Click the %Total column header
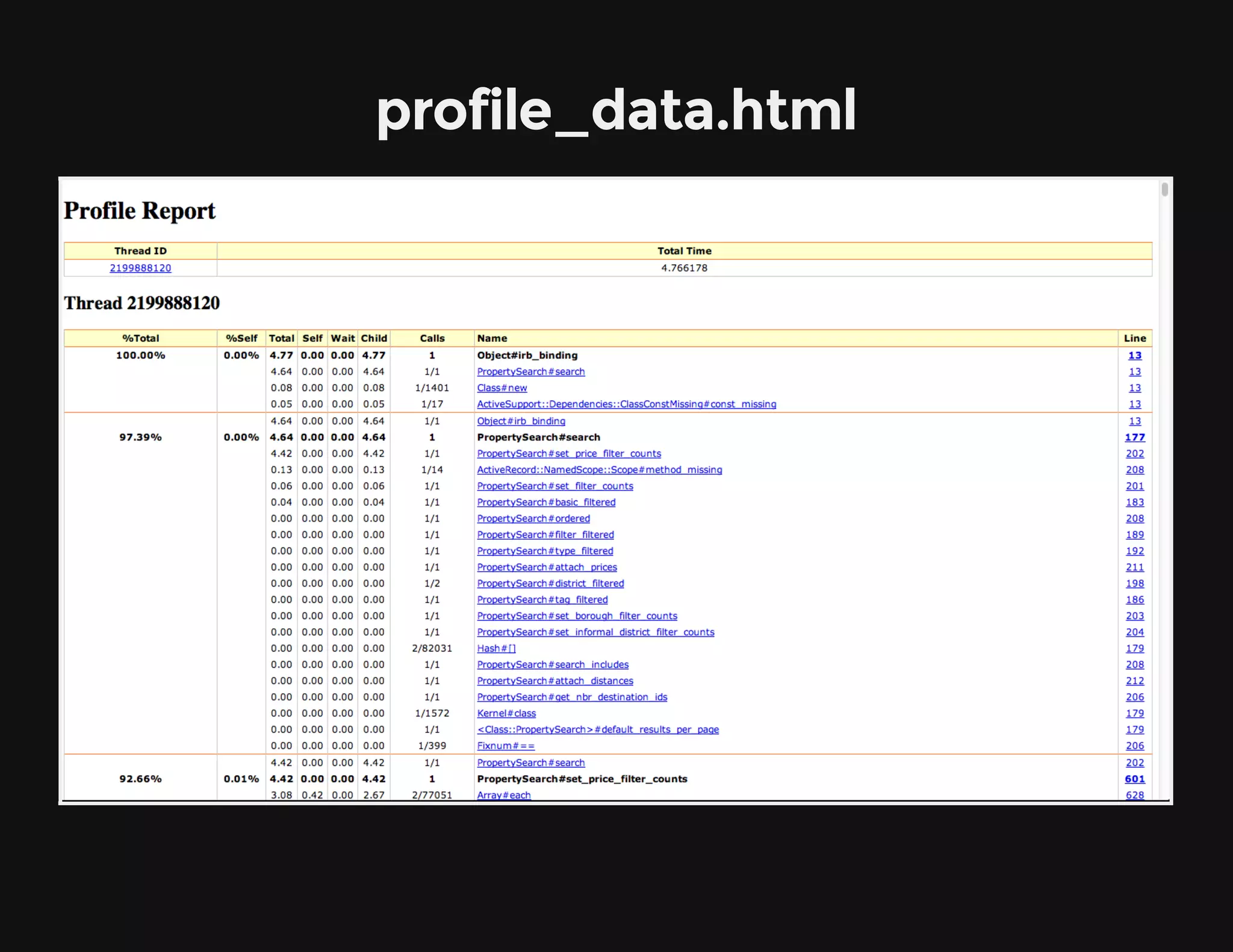This screenshot has height=952, width=1233. (140, 338)
